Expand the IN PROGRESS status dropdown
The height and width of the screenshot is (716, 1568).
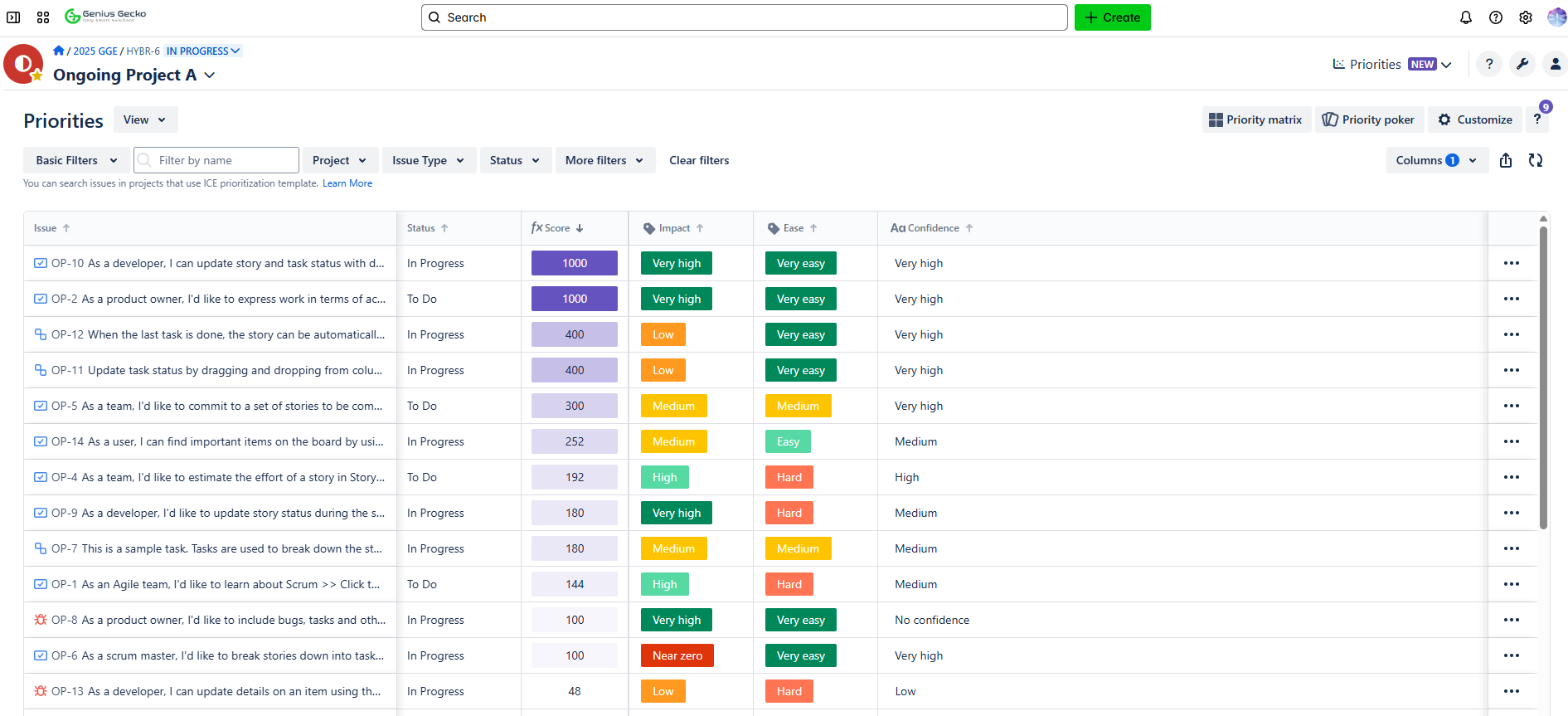point(203,51)
